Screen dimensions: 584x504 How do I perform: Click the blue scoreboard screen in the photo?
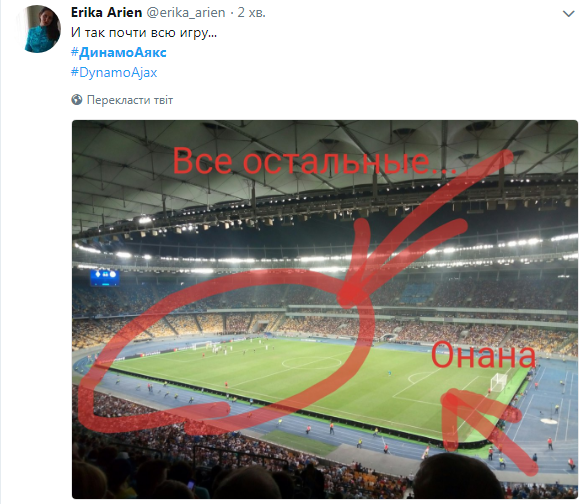tap(105, 278)
